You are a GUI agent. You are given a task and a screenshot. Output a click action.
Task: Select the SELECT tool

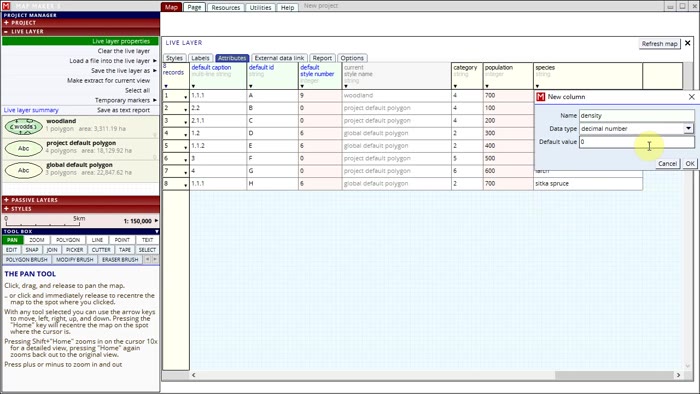coord(147,250)
